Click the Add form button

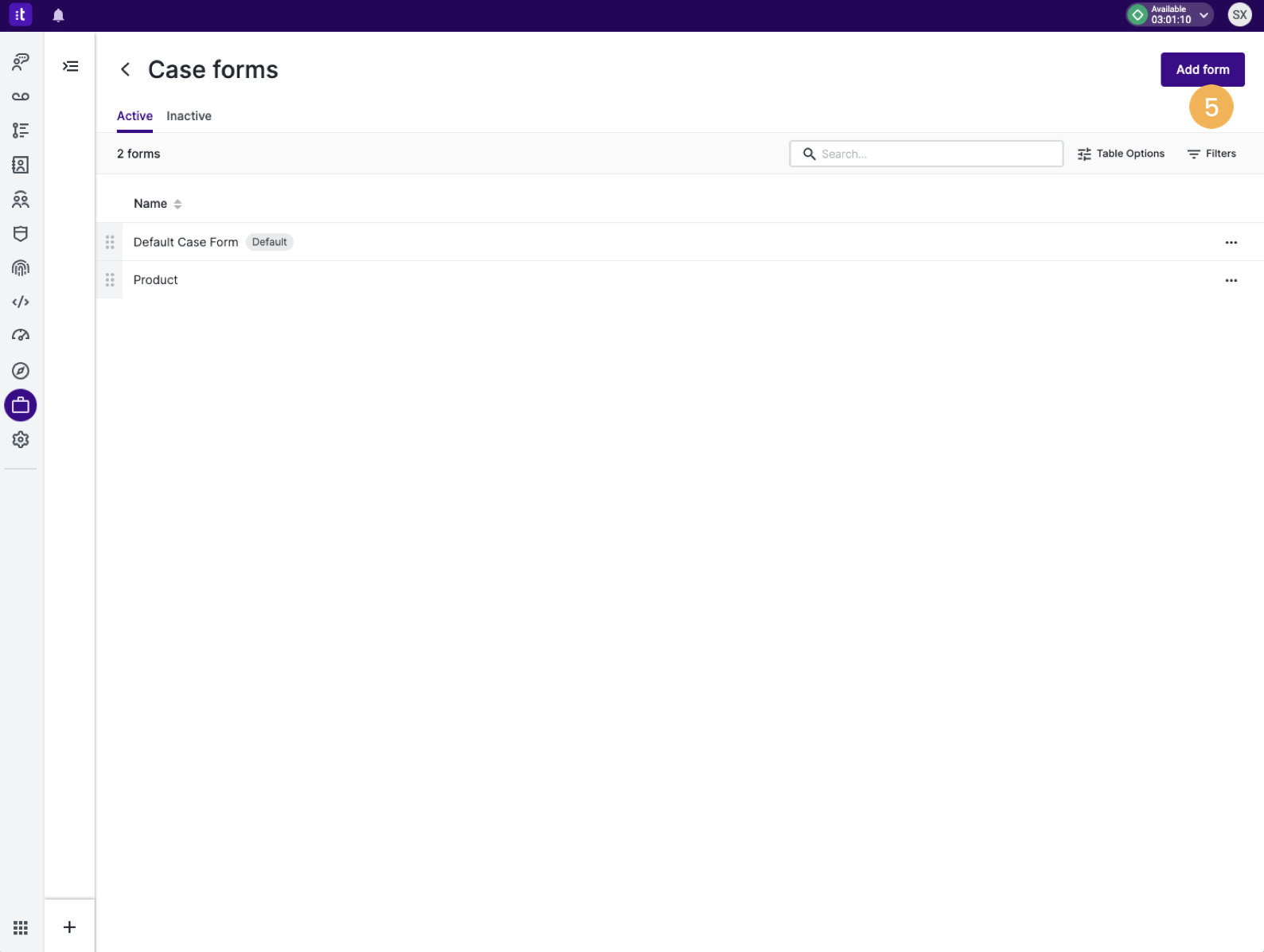[1202, 69]
